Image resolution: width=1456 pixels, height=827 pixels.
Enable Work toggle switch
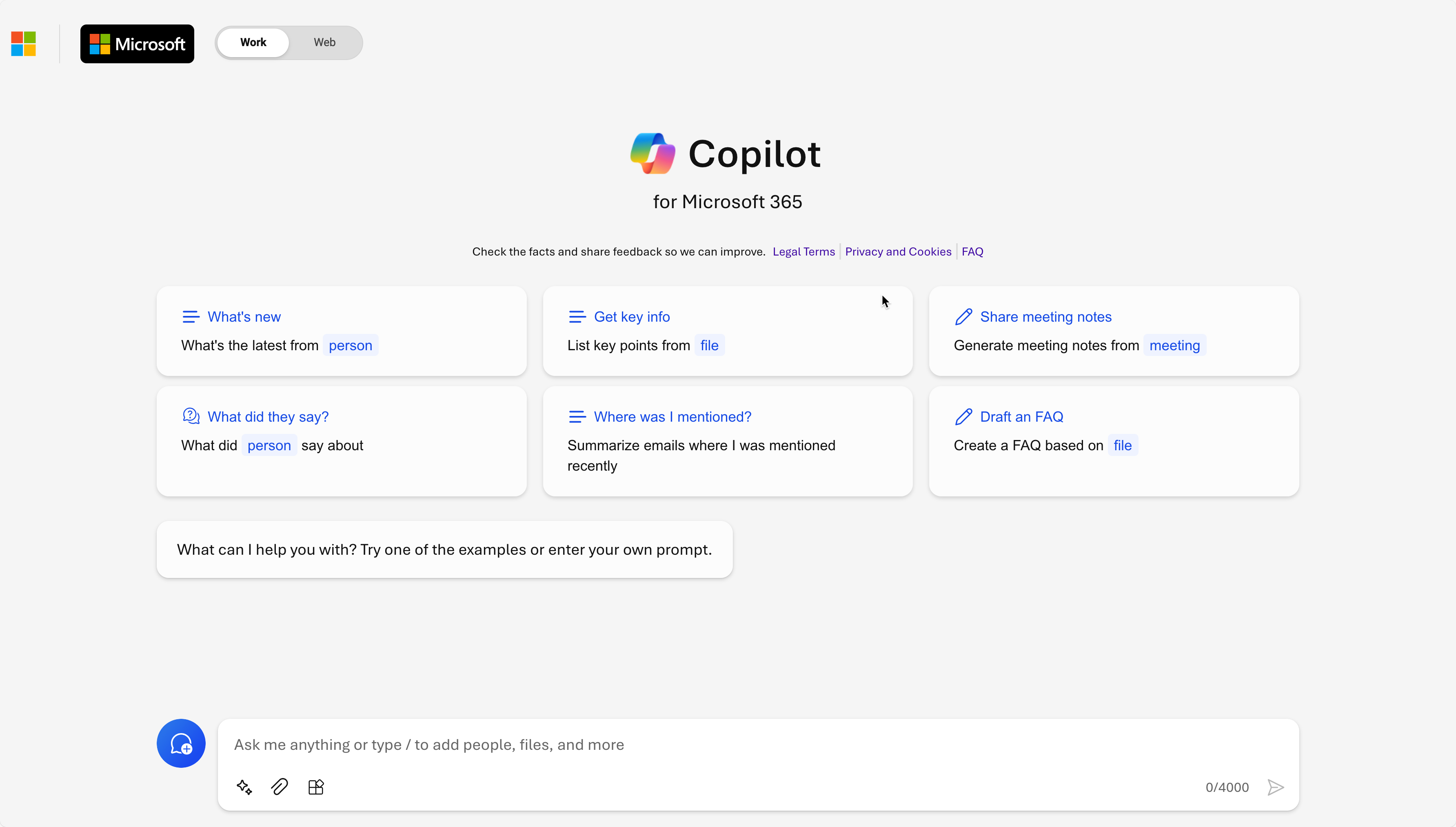point(253,42)
